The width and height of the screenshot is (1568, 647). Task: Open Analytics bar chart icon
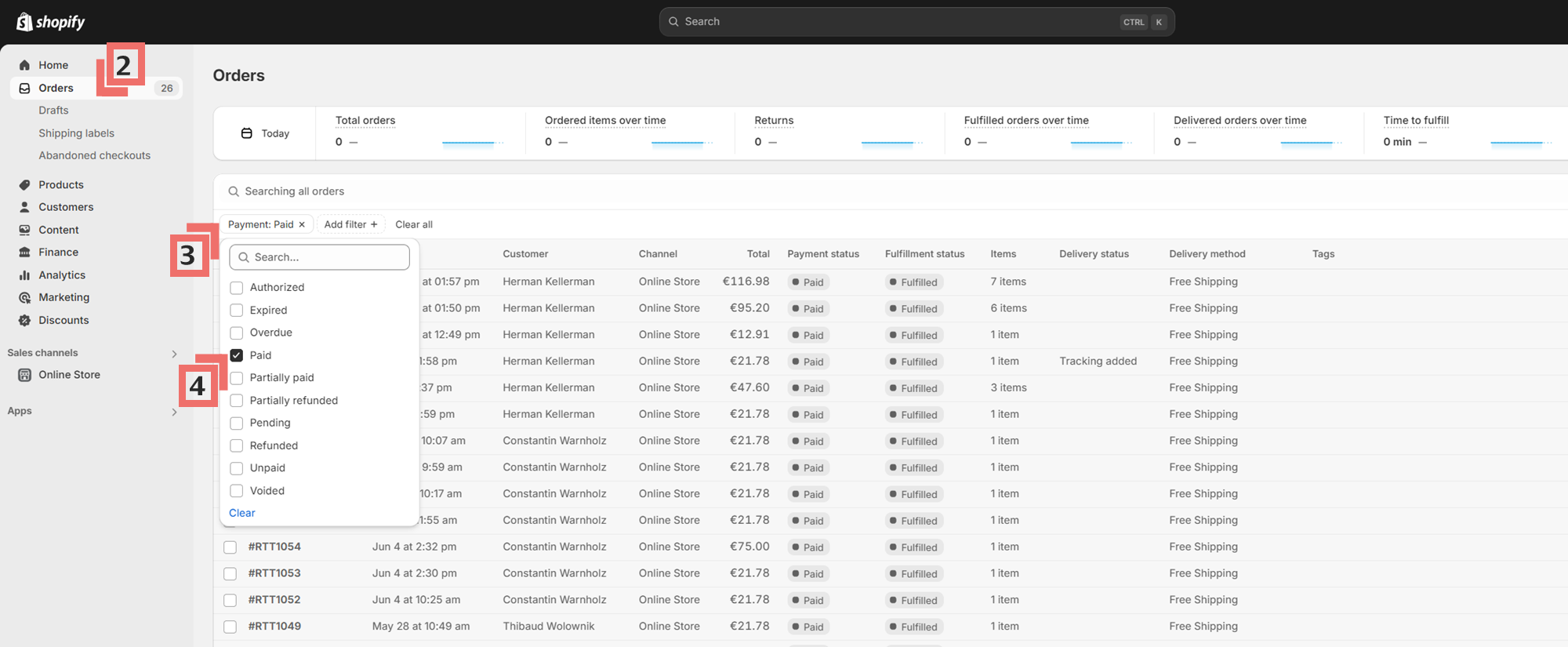(24, 275)
